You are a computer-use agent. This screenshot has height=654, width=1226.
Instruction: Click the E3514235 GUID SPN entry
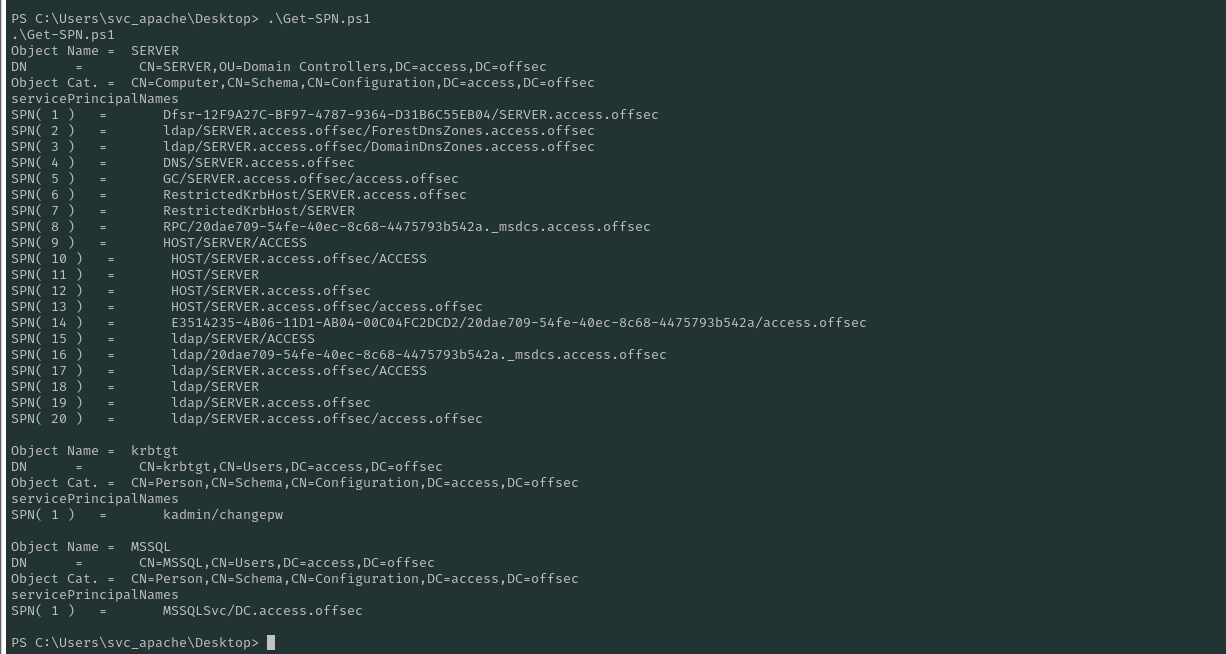[x=518, y=323]
